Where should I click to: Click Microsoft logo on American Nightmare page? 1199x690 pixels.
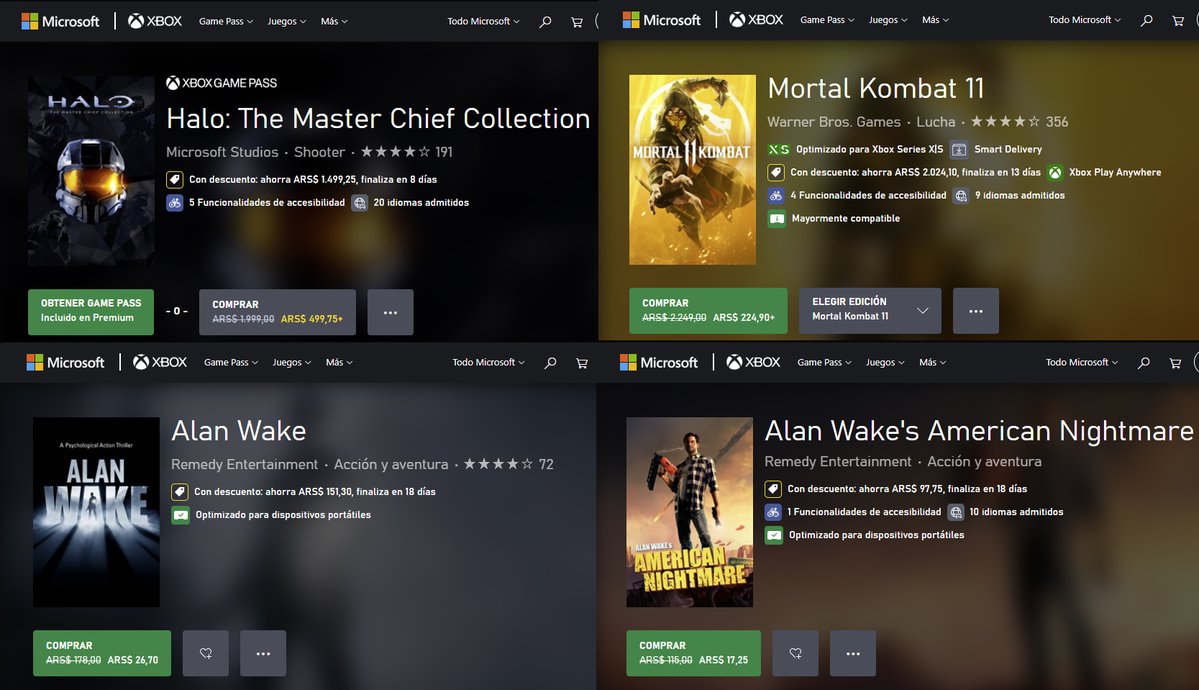658,363
